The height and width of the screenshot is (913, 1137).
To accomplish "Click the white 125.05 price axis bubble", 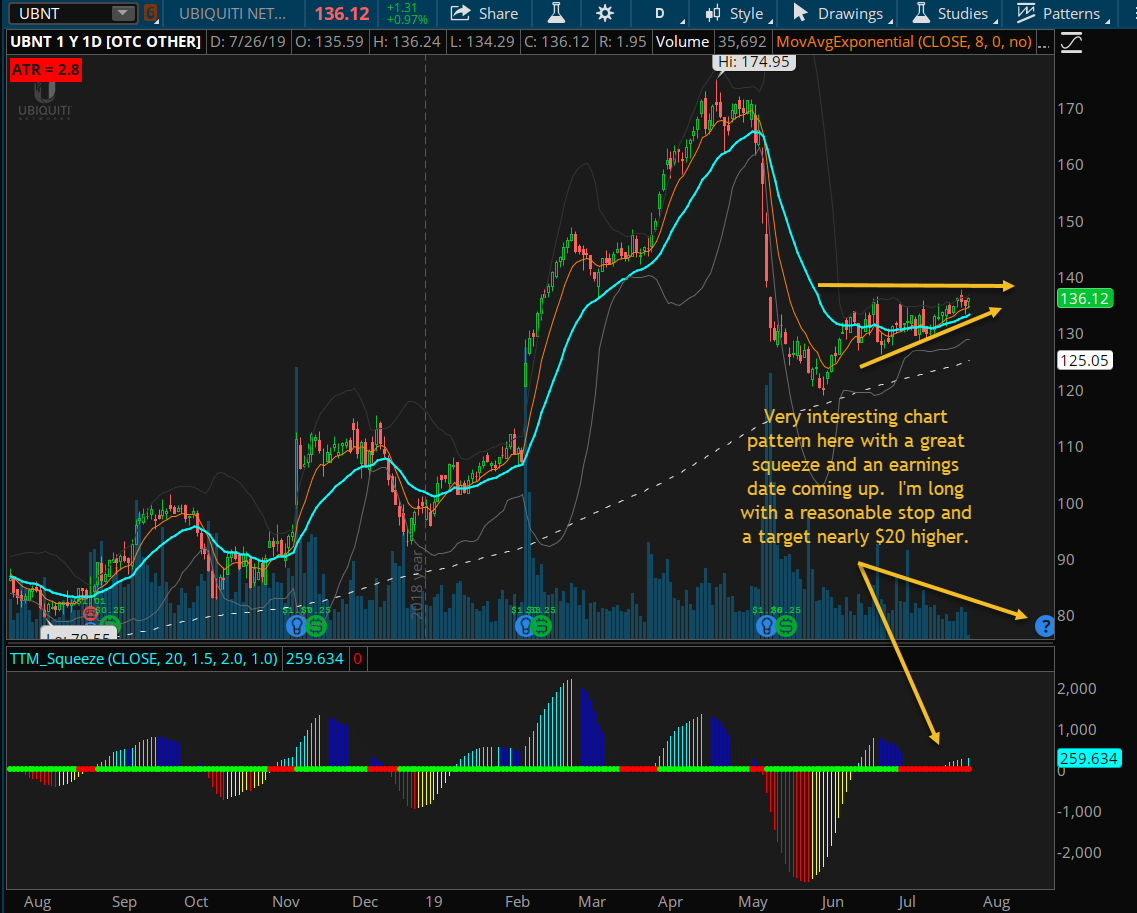I will pos(1084,360).
